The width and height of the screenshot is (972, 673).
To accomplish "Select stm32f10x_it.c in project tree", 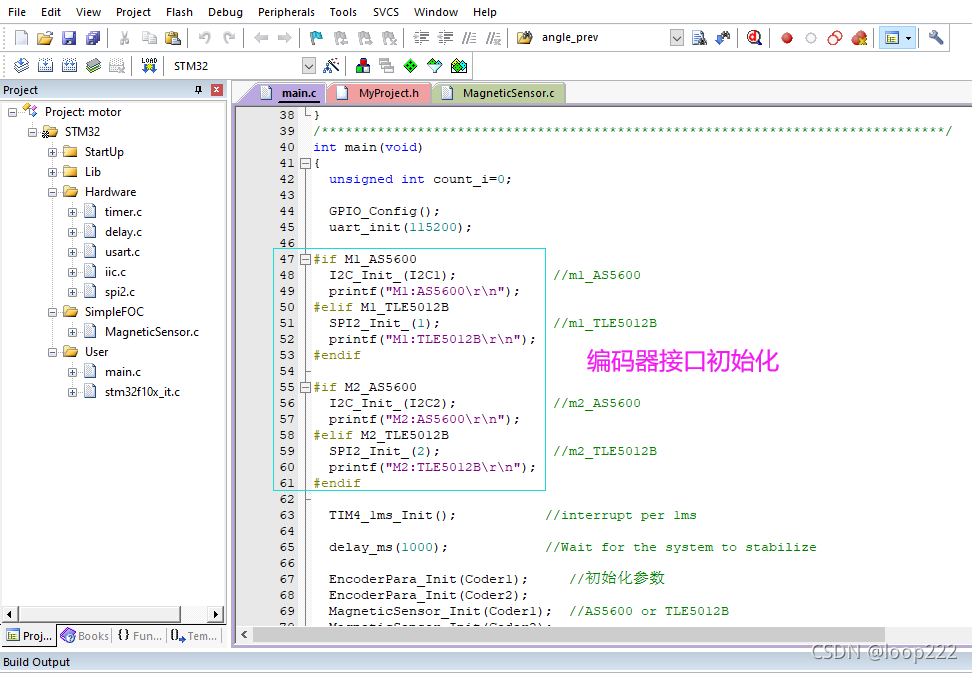I will pos(142,392).
